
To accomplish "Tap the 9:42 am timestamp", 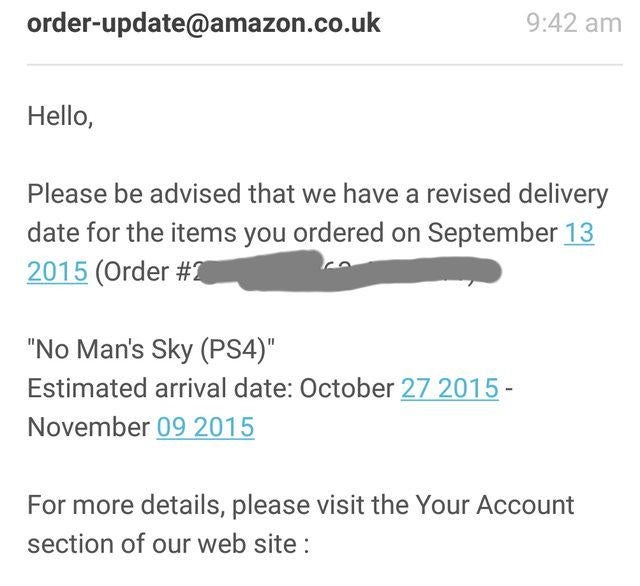I will [574, 23].
